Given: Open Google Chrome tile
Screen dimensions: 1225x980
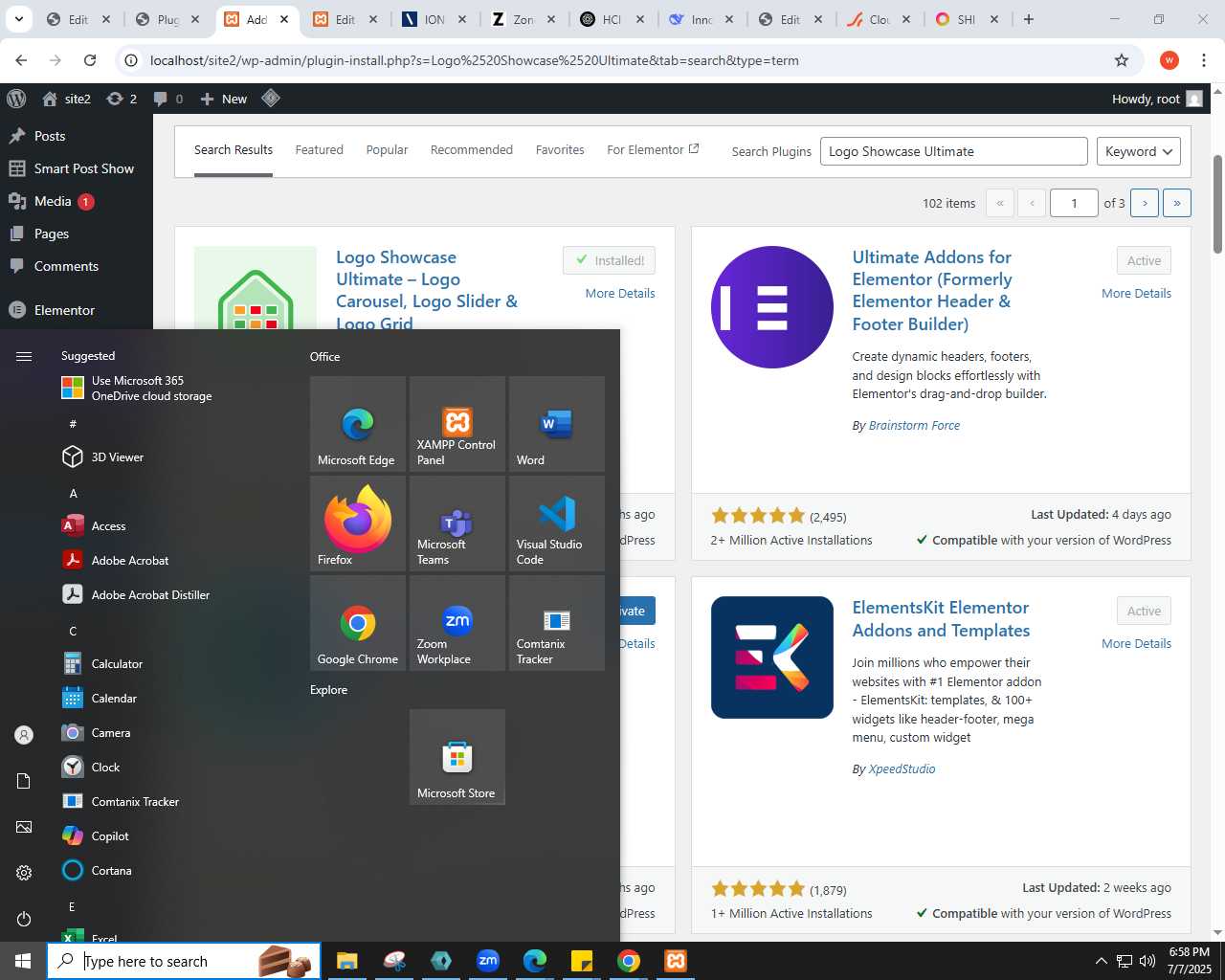Looking at the screenshot, I should (x=358, y=623).
